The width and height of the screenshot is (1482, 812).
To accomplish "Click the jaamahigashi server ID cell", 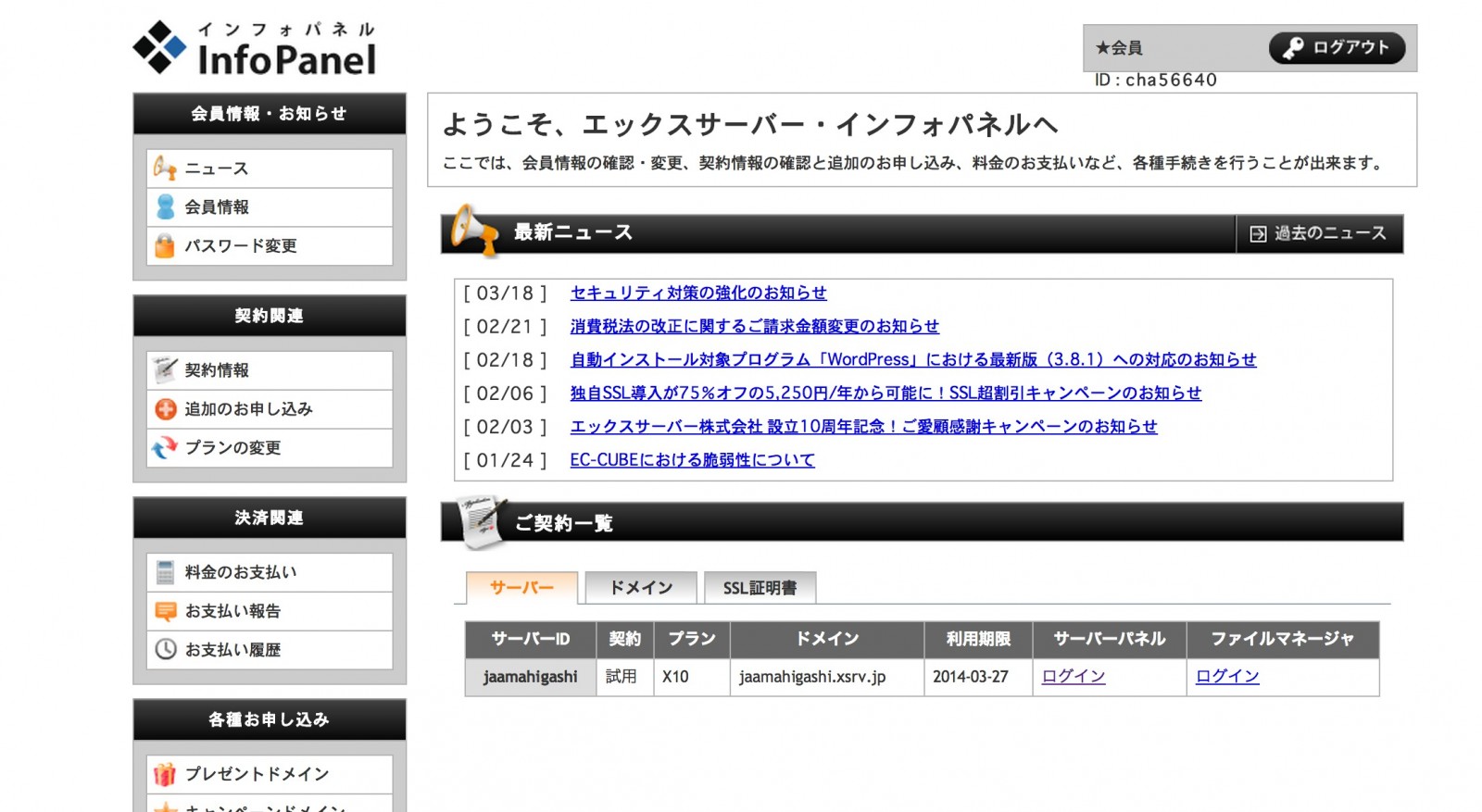I will pos(531,677).
